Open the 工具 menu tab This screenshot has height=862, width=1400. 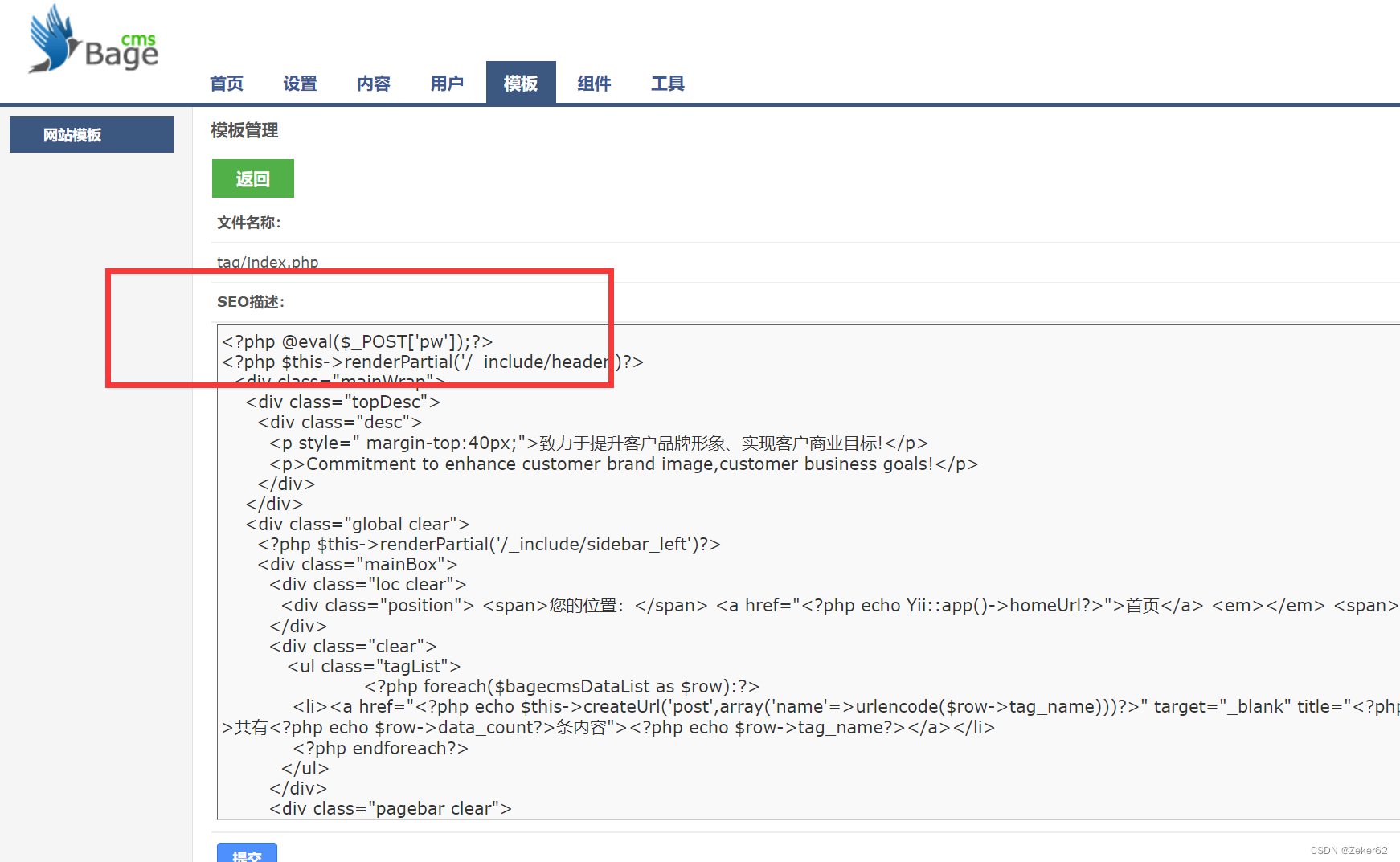tap(668, 83)
